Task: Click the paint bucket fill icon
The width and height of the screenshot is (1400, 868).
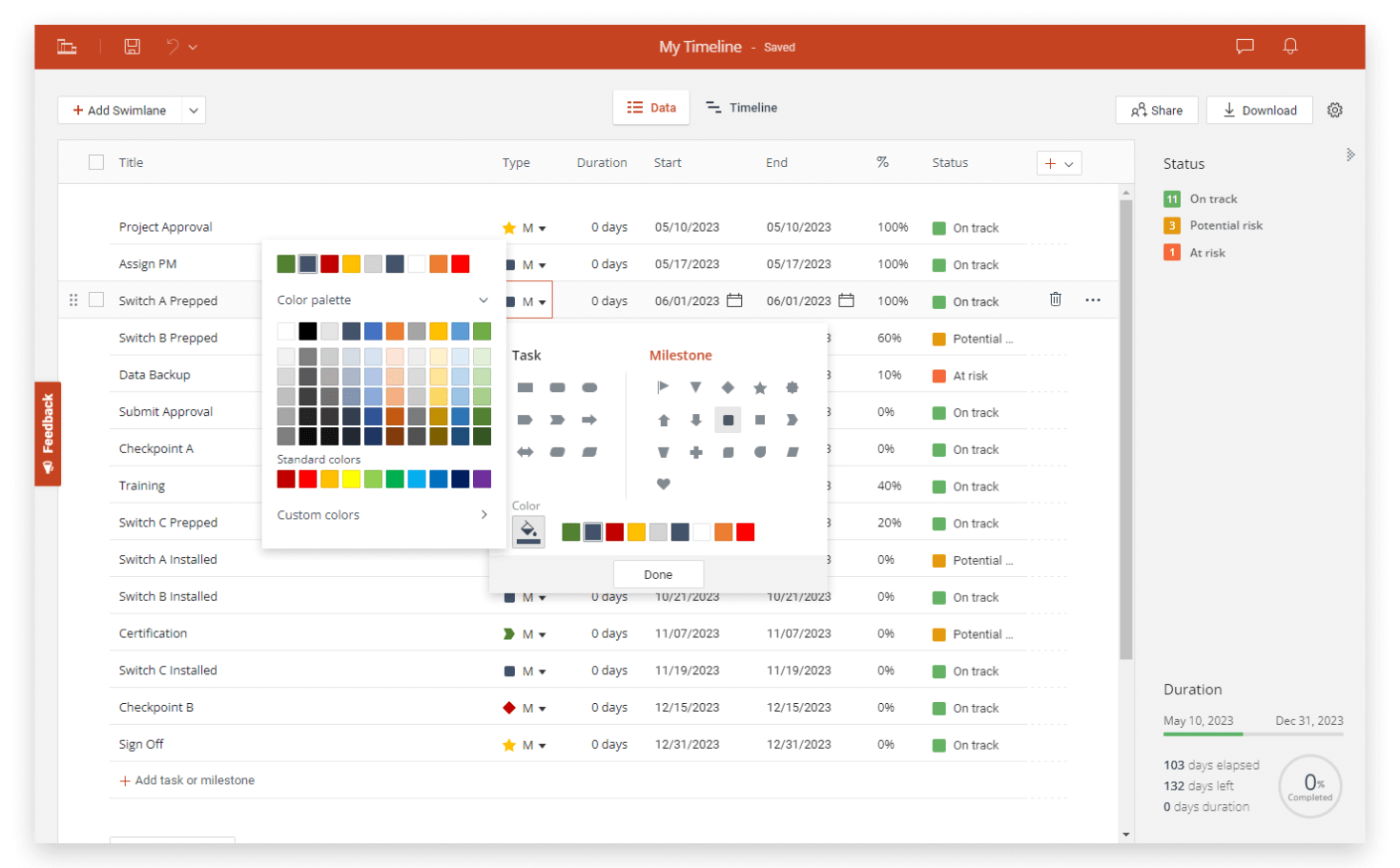Action: tap(528, 531)
